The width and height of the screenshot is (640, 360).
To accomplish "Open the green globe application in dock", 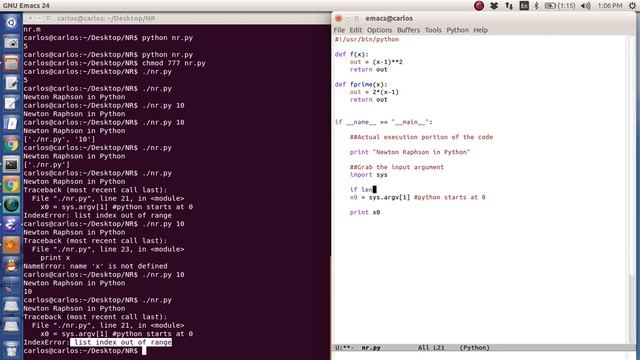I will [11, 205].
